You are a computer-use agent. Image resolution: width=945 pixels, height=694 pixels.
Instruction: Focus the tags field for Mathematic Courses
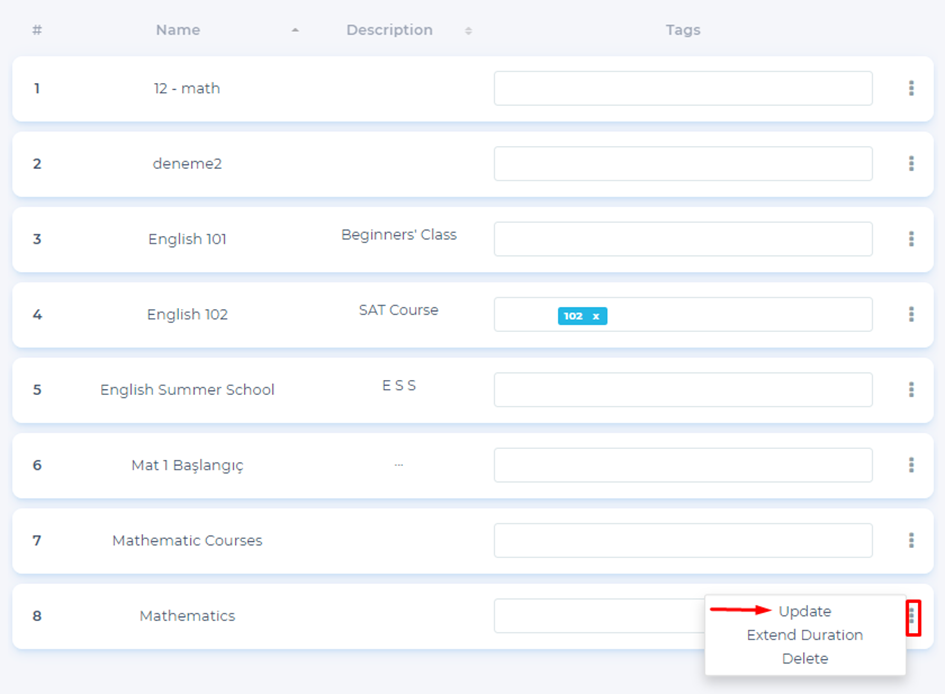click(x=682, y=540)
